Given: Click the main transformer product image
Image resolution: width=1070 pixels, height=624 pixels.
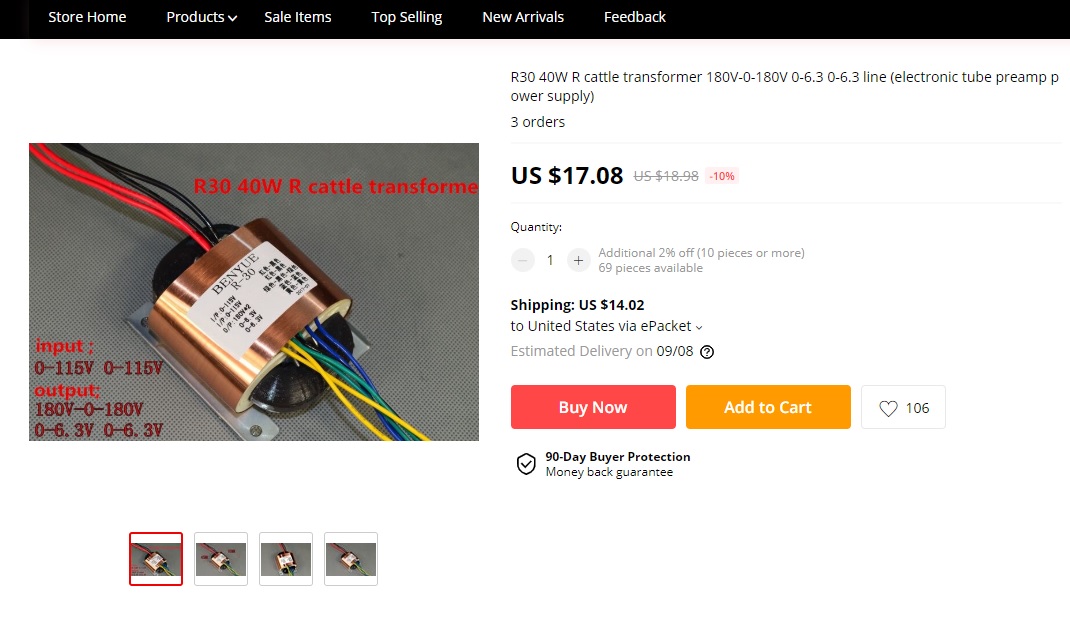Looking at the screenshot, I should [254, 292].
